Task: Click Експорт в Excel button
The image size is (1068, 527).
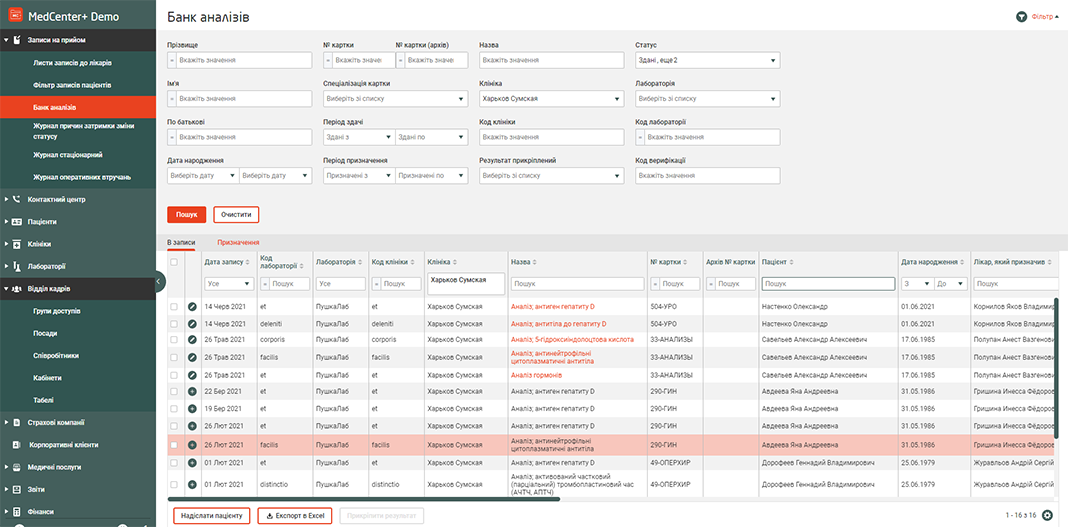Action: point(295,516)
